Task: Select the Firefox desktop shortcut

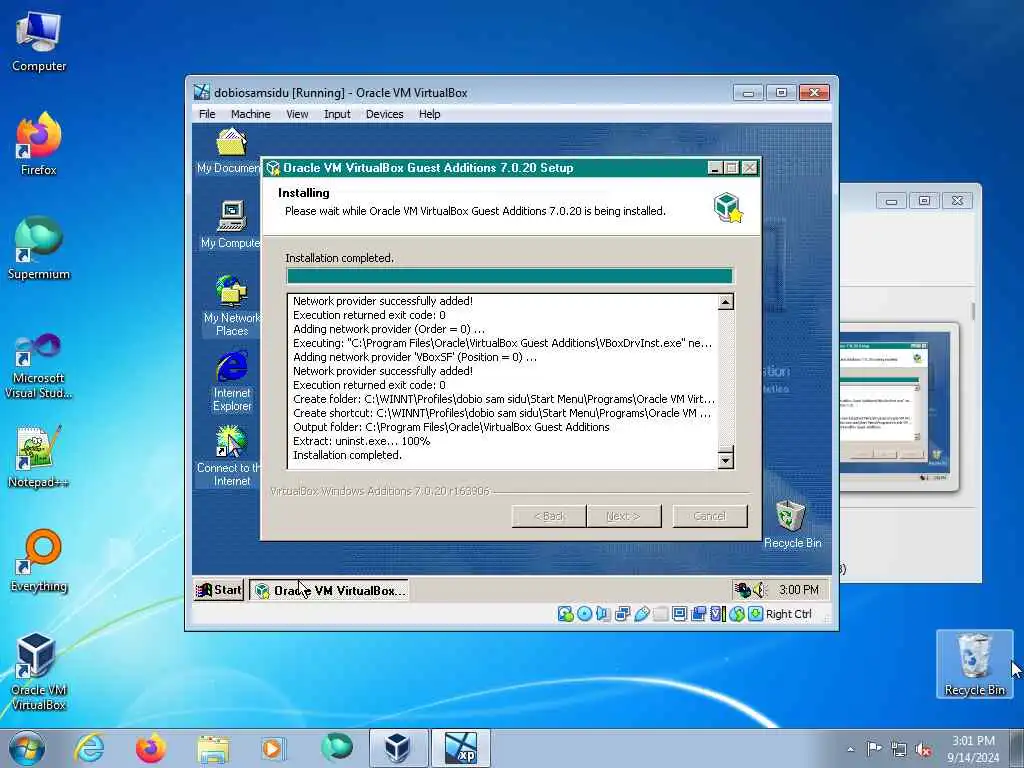Action: [39, 144]
